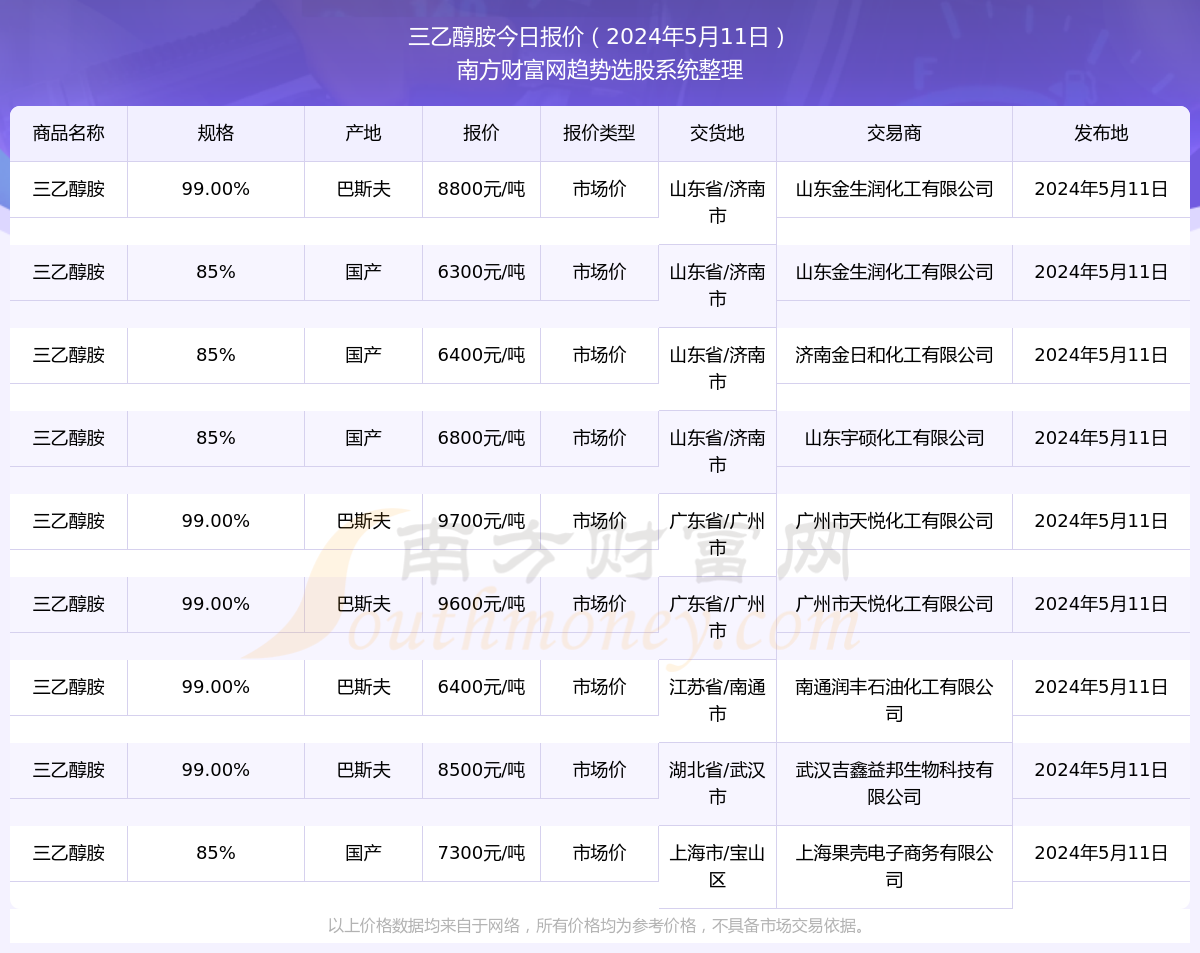1200x953 pixels.
Task: Click 99.00% spec in the 8800元 row
Action: click(x=216, y=188)
